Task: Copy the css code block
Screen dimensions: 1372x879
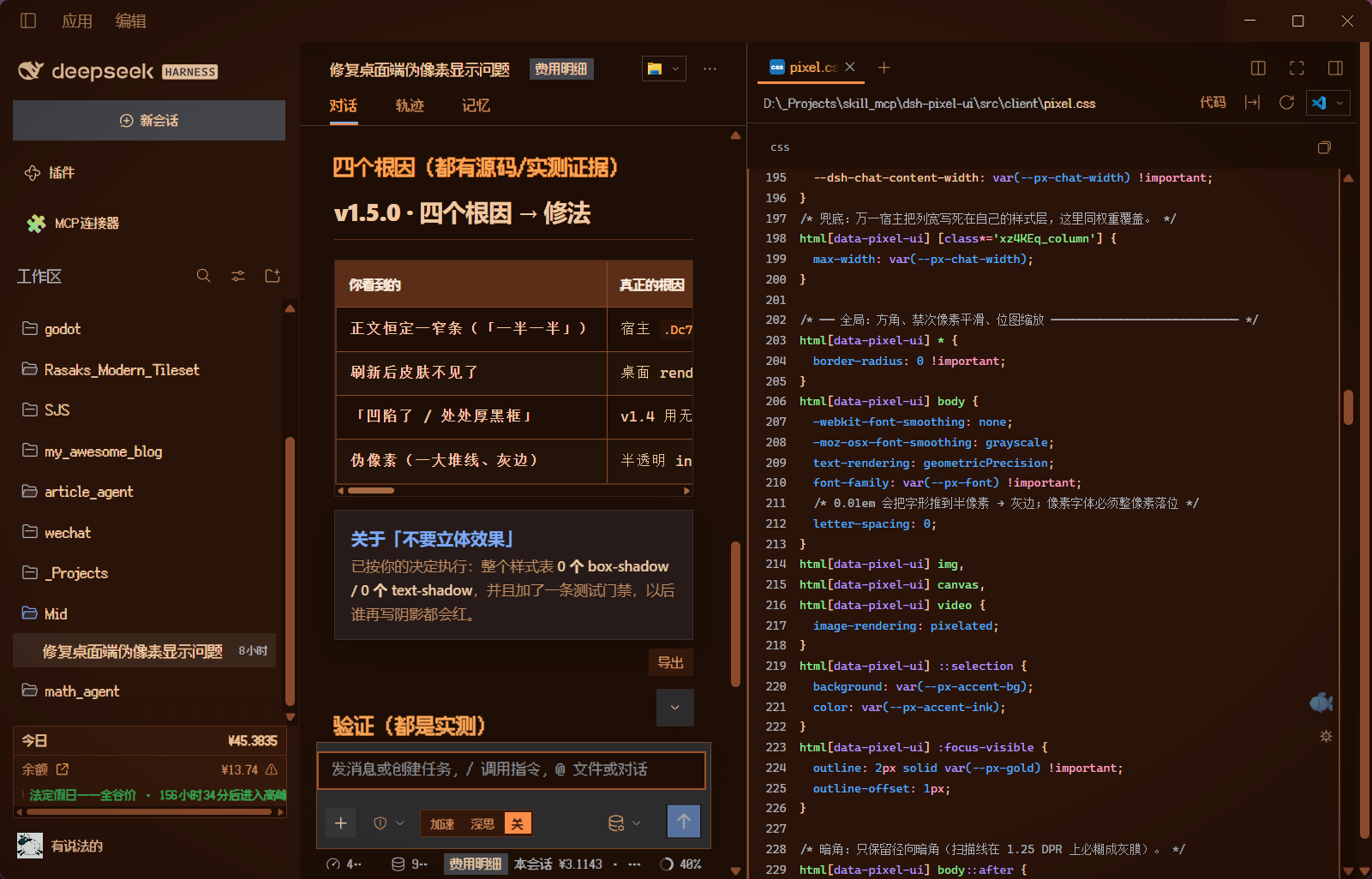Action: tap(1324, 147)
